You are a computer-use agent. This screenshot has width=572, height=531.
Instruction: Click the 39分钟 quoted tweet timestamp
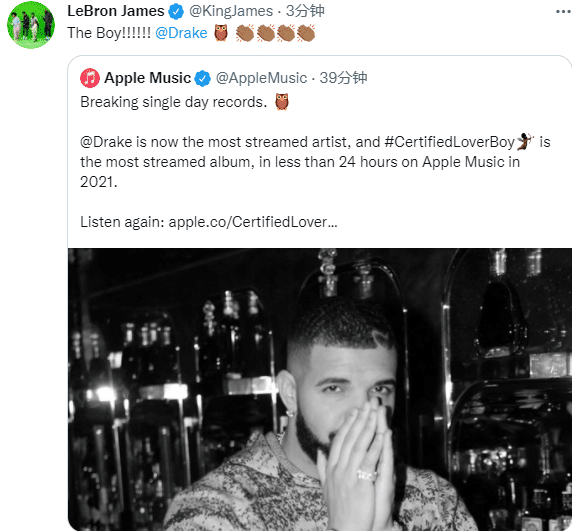[343, 78]
